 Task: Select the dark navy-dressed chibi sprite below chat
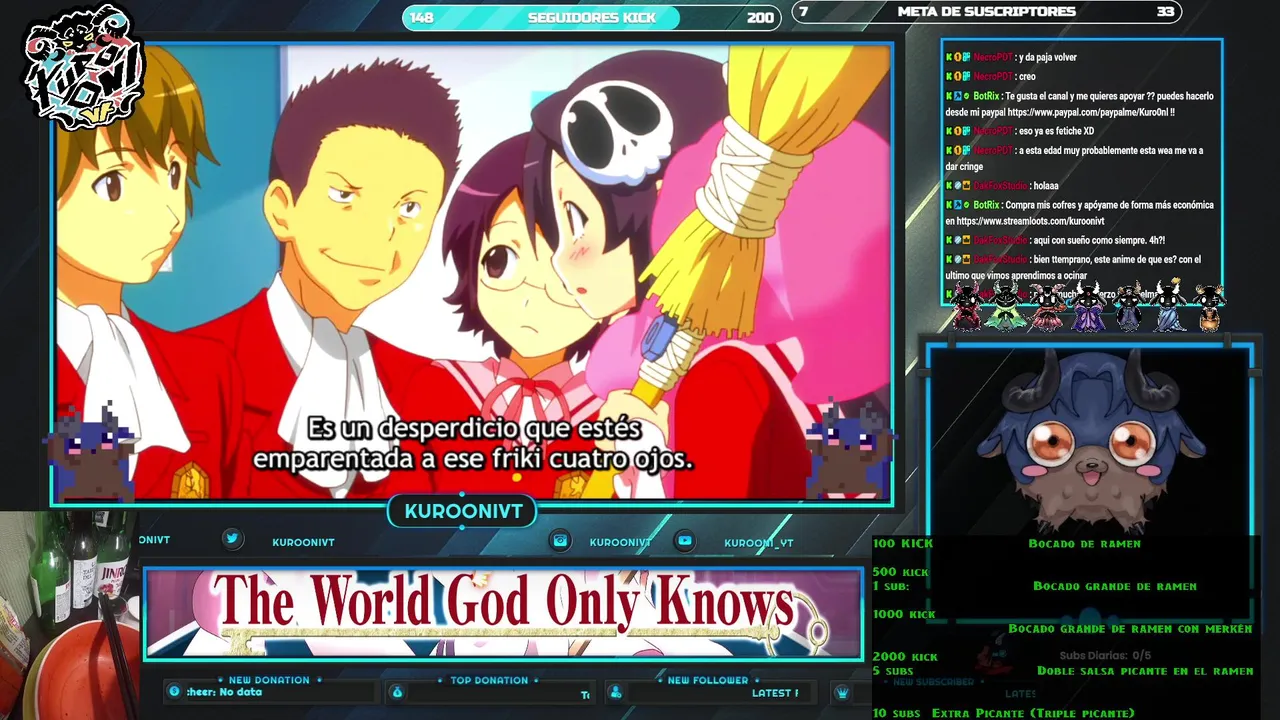point(1129,307)
